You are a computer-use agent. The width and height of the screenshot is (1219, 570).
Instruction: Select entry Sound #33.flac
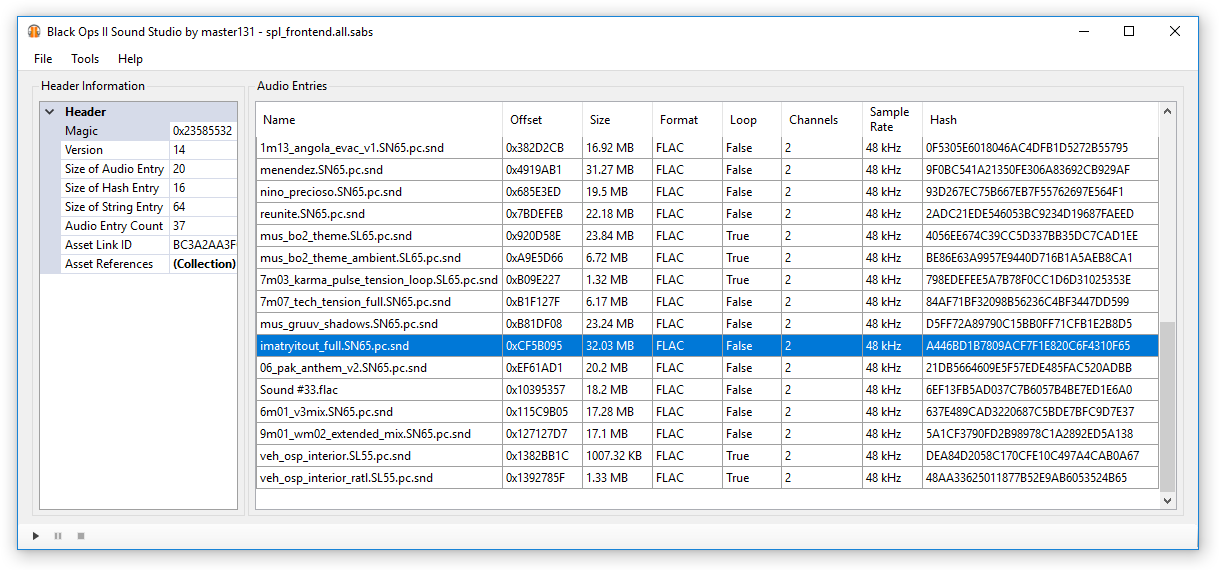(x=707, y=390)
